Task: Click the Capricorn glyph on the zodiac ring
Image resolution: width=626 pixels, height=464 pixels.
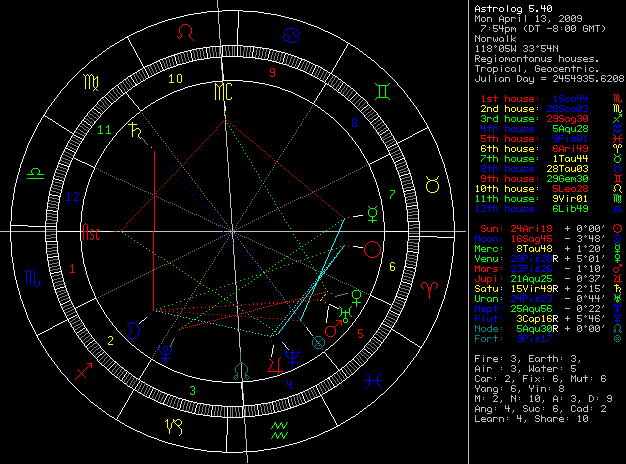Action: point(174,426)
